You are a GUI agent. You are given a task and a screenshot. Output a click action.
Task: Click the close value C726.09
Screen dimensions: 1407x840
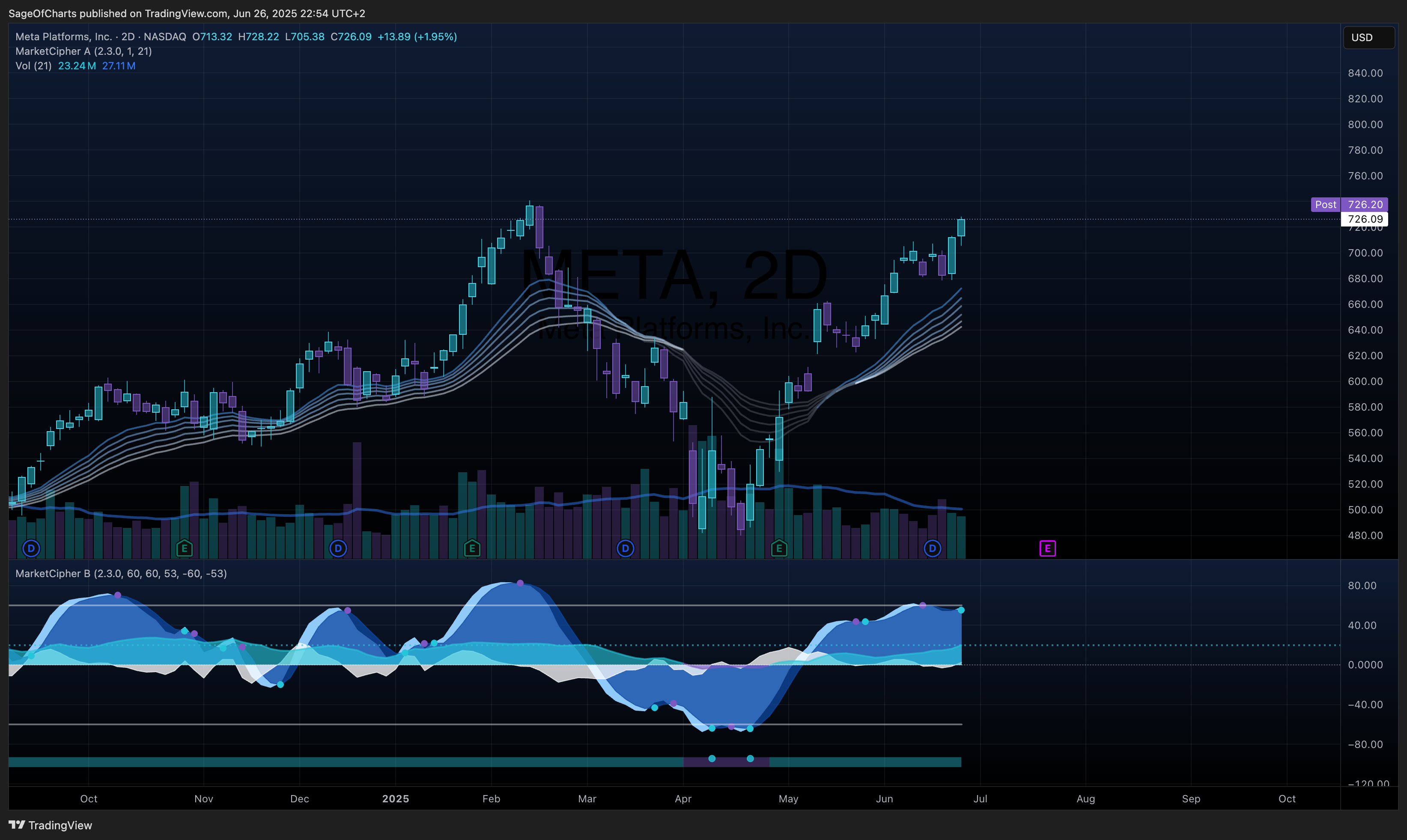(x=352, y=37)
